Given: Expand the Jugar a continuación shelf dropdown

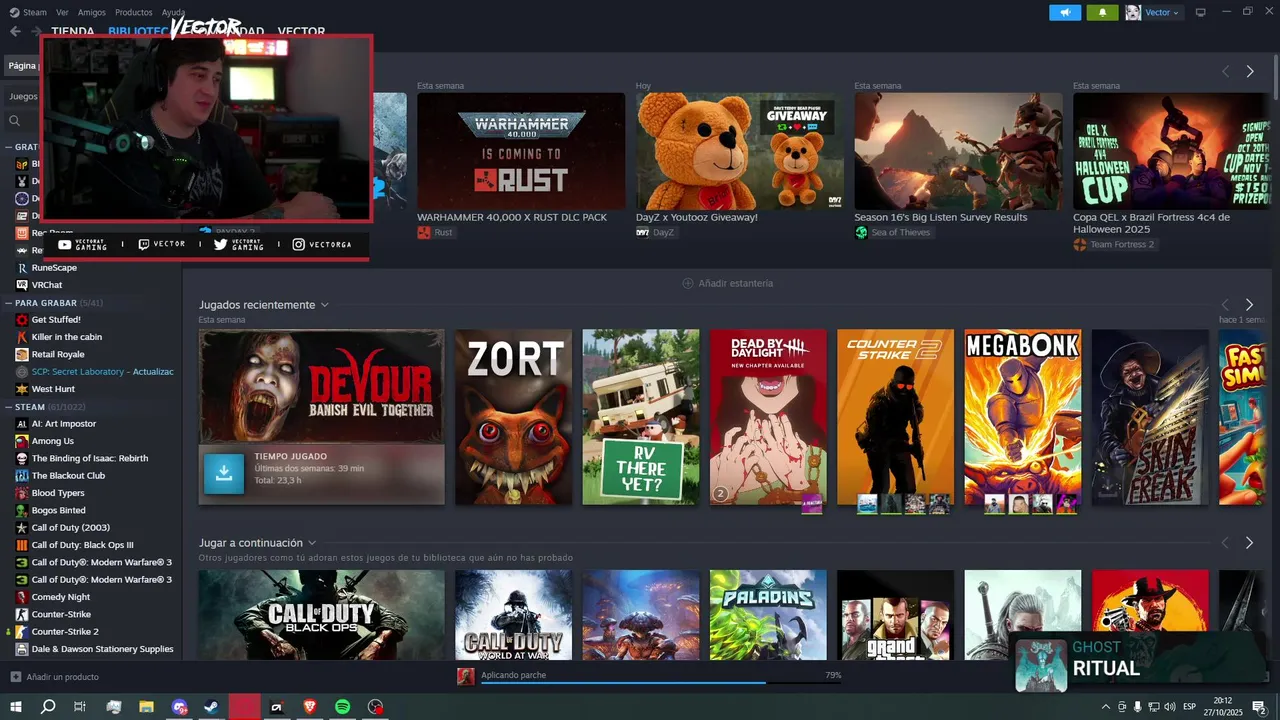Looking at the screenshot, I should tap(312, 543).
